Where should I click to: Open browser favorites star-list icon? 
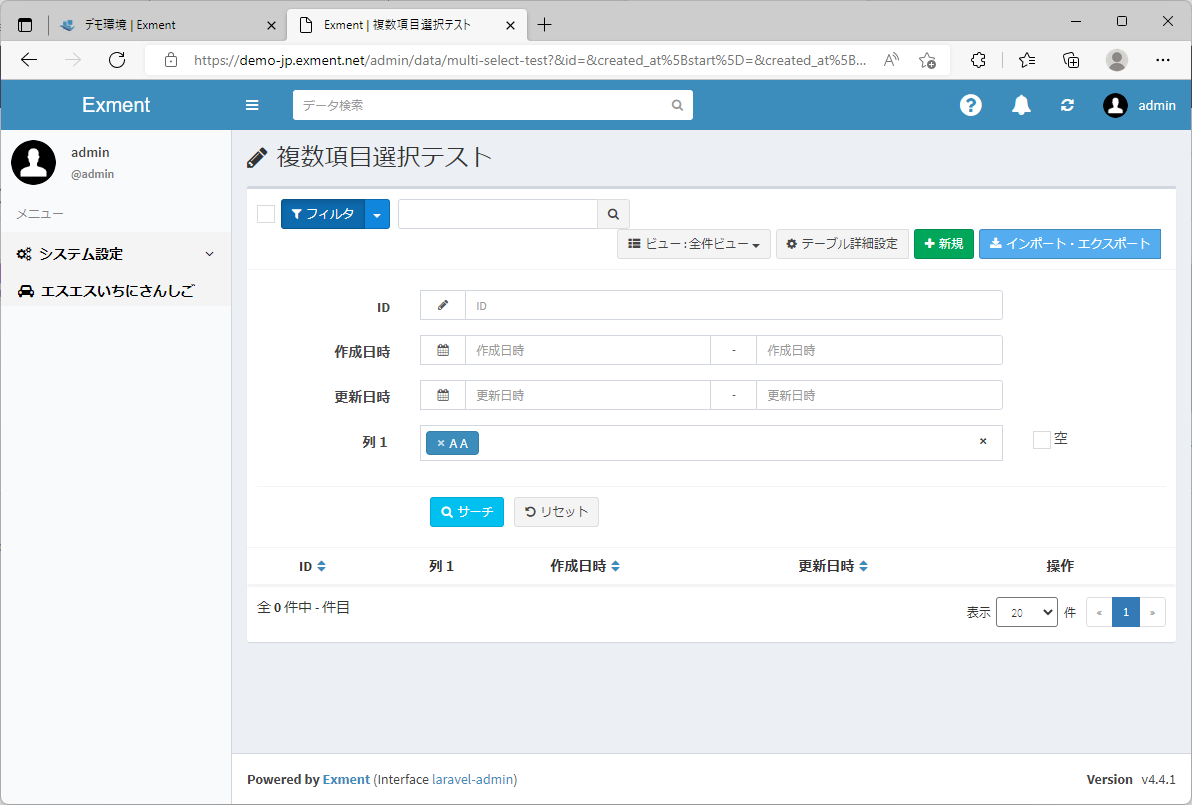pyautogui.click(x=1026, y=60)
